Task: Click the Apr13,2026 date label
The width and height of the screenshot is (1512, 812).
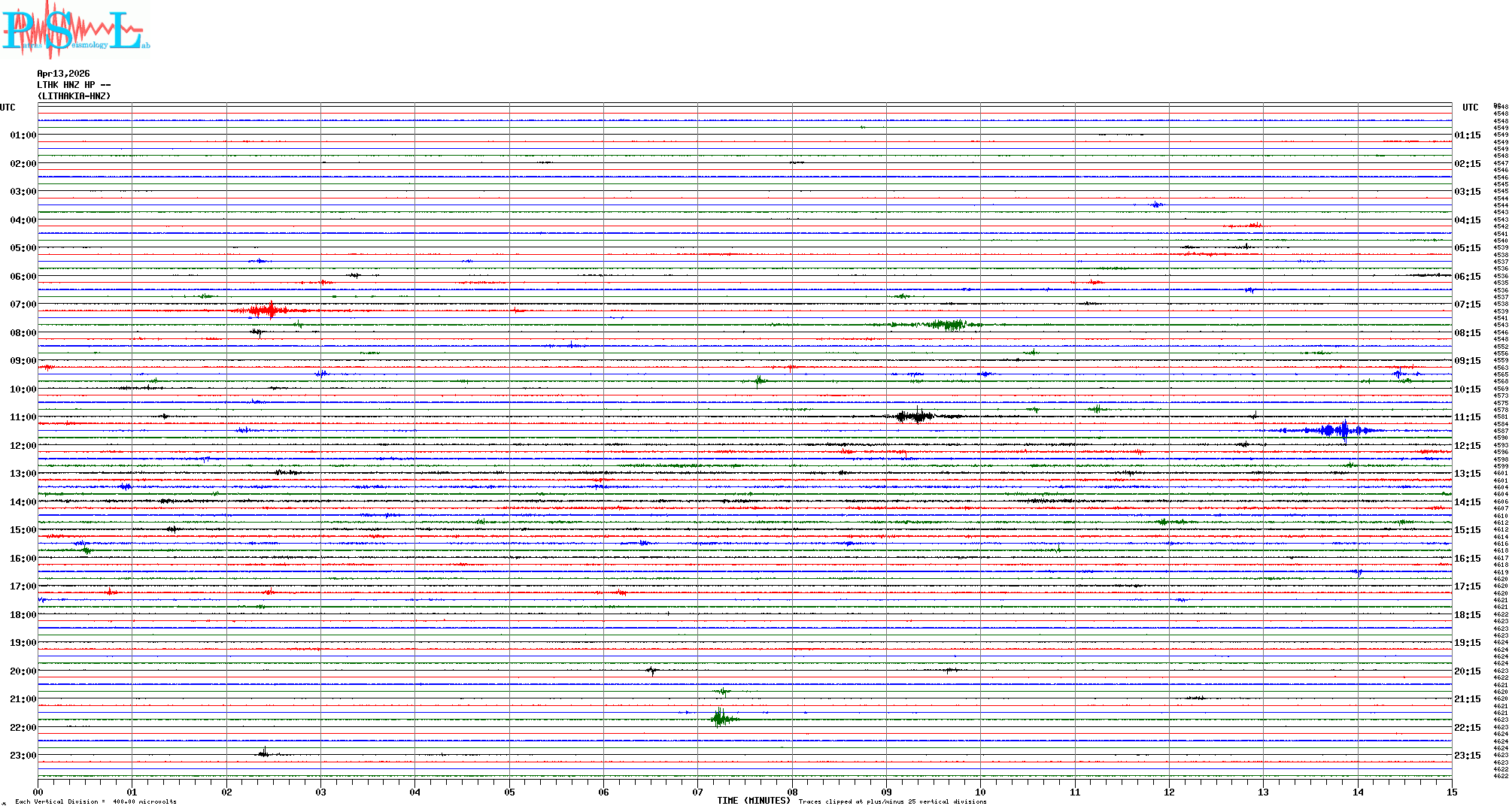Action: click(x=63, y=74)
